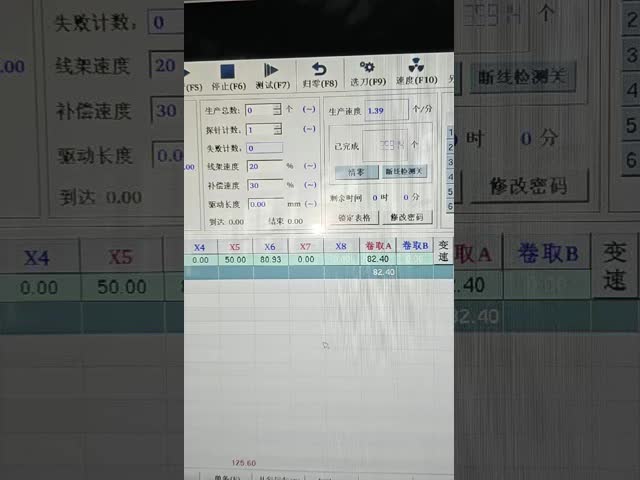Click the first-row 卷取A cell 82.40
The height and width of the screenshot is (480, 640).
pyautogui.click(x=378, y=259)
